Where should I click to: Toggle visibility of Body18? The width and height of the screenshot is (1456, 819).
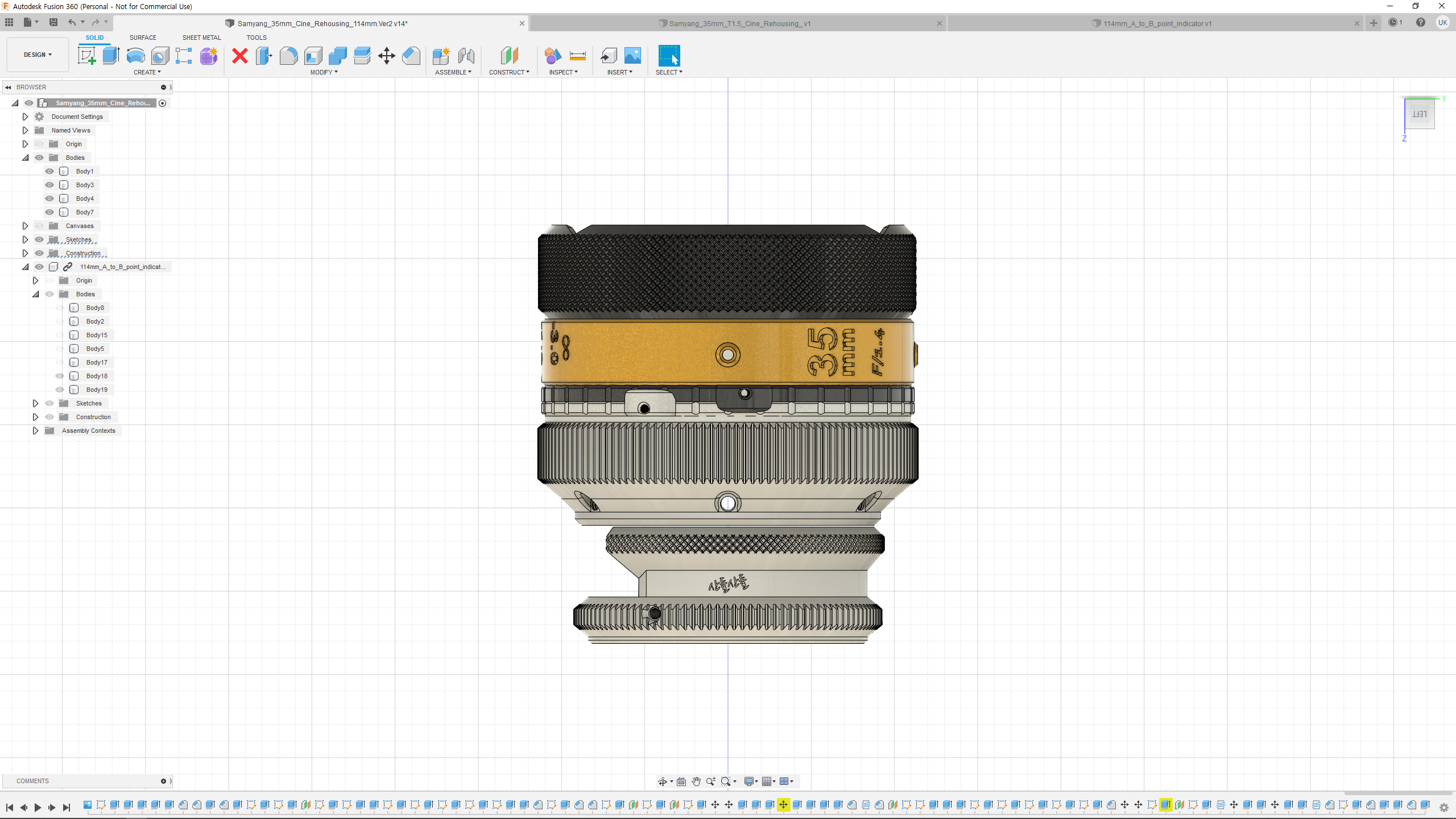tap(60, 376)
